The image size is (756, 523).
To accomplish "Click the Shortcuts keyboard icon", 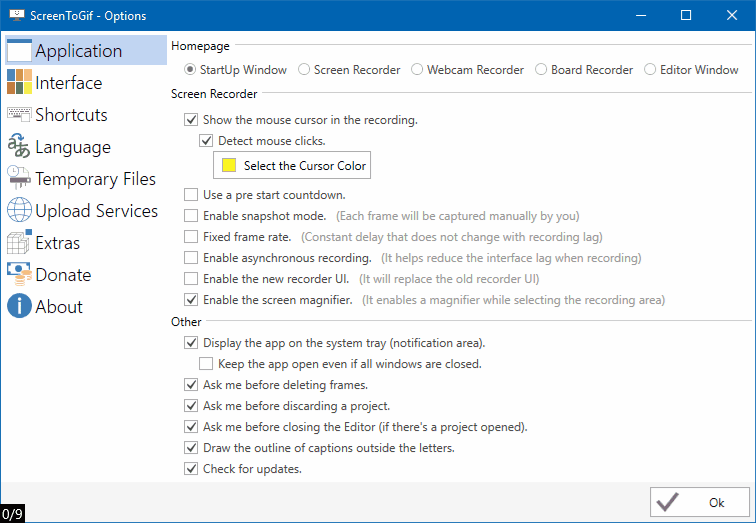I will 19,114.
